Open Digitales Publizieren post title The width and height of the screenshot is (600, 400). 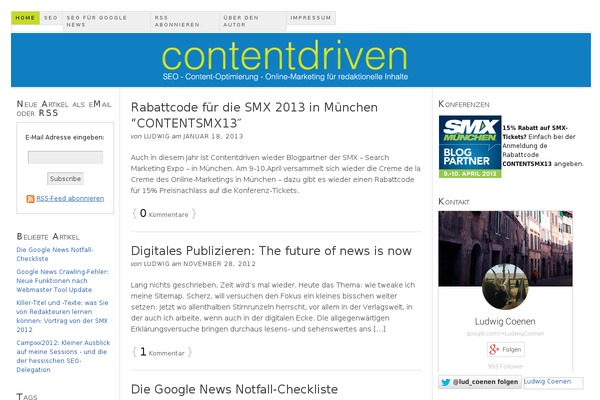(271, 251)
